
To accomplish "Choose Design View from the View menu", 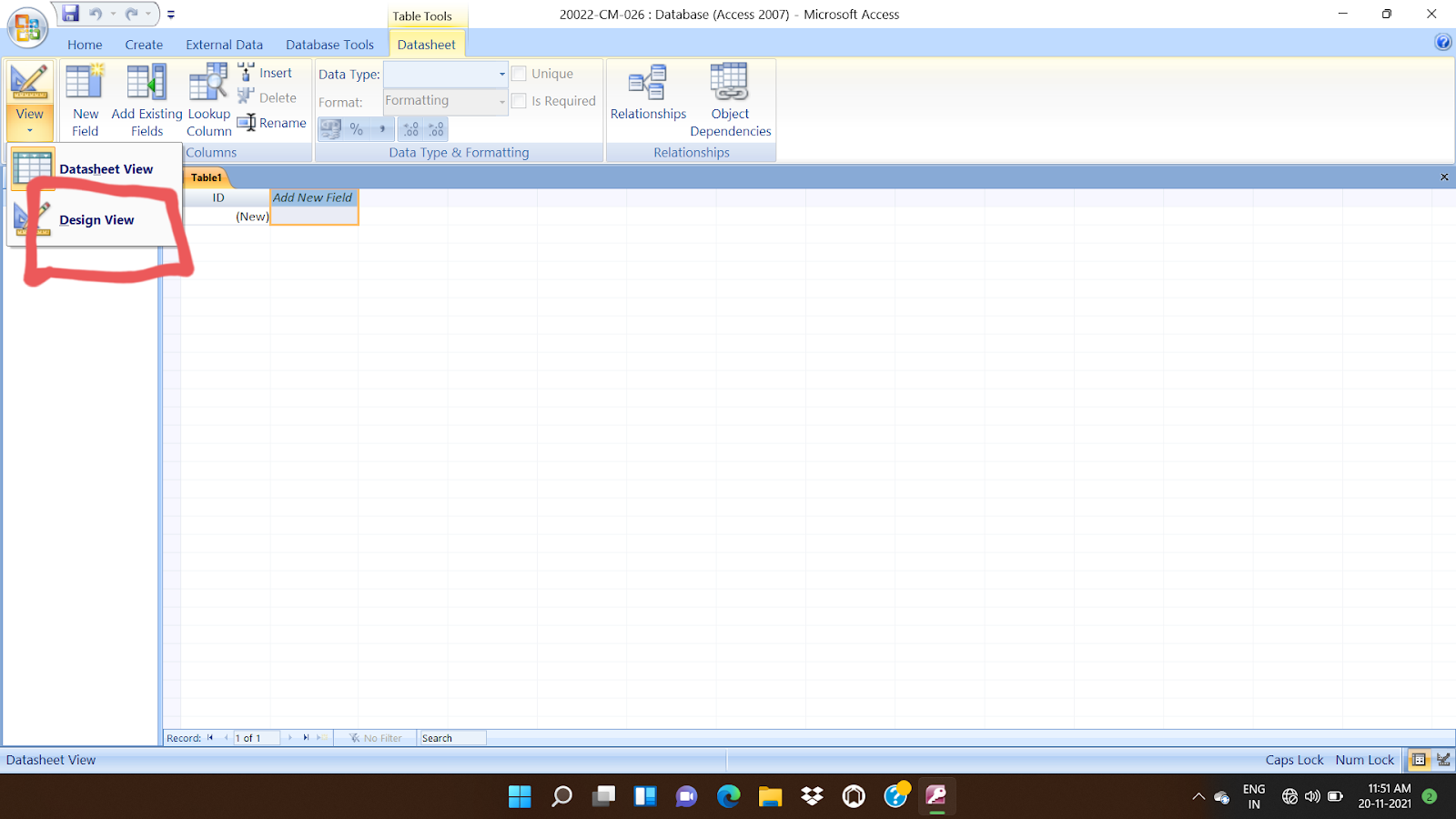I will [95, 219].
